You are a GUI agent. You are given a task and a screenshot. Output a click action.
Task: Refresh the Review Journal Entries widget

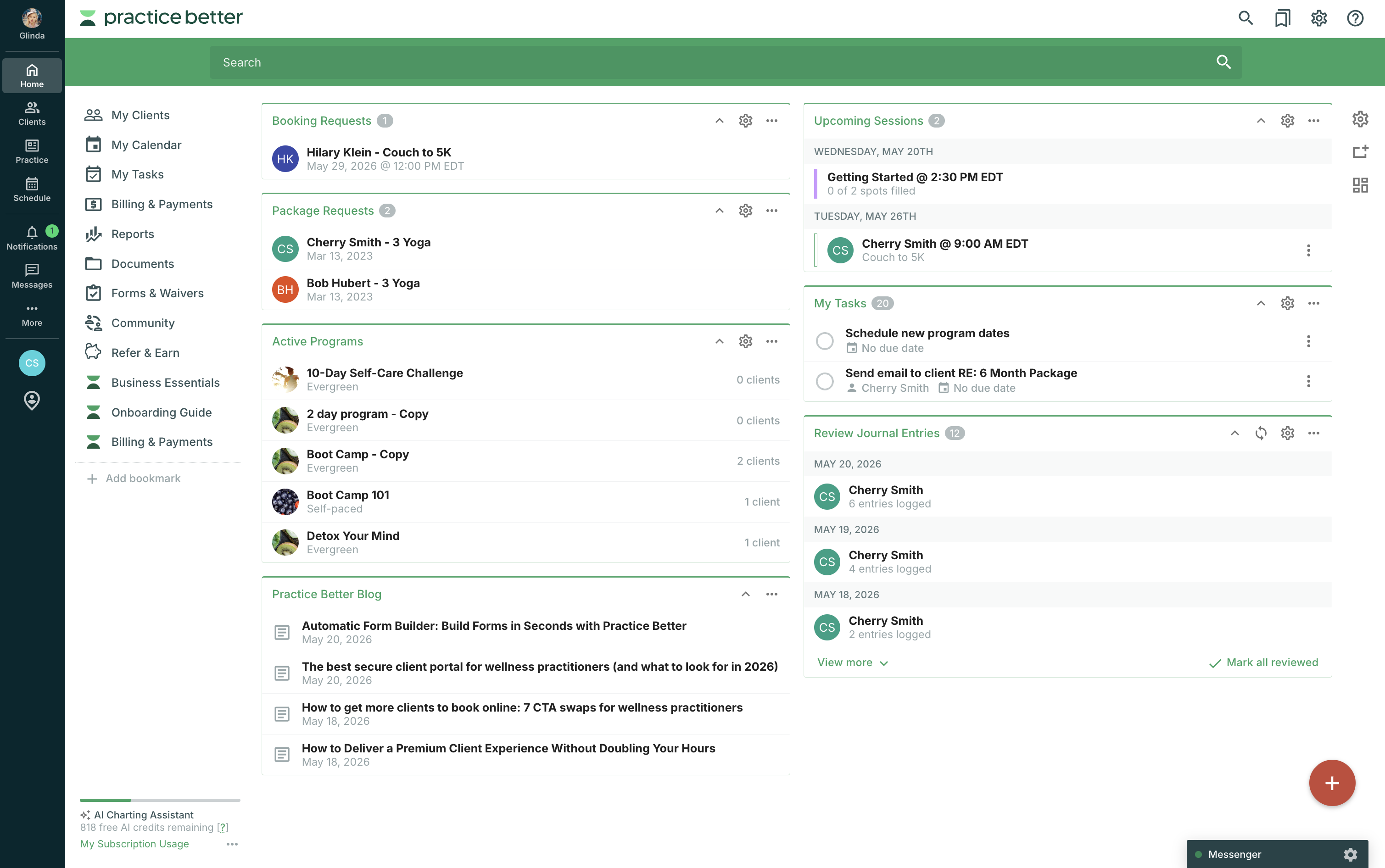(1261, 434)
